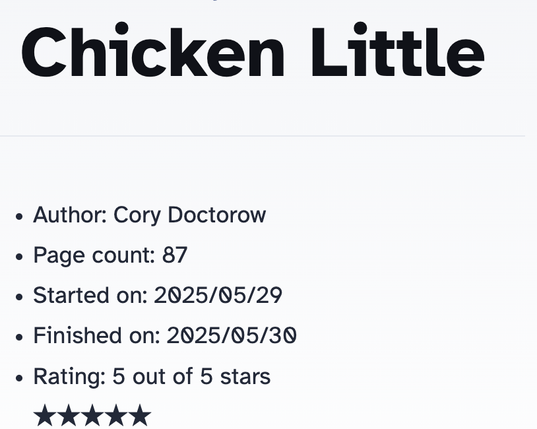Click the fifth and last rating star

139,415
